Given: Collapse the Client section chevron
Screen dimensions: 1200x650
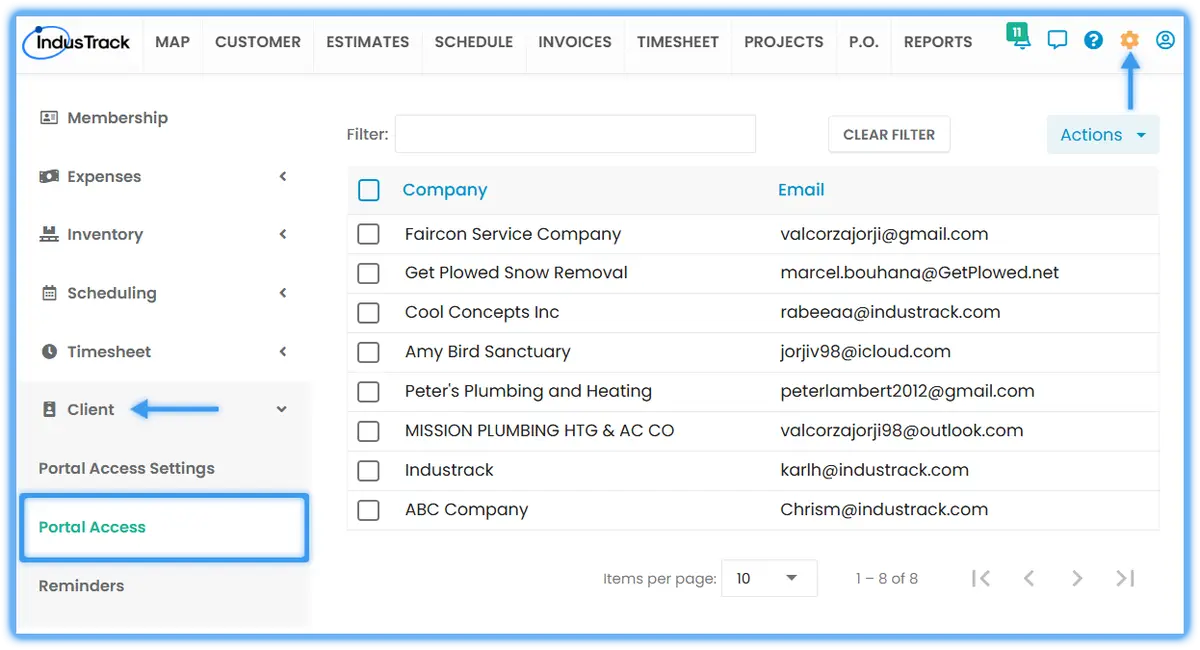Looking at the screenshot, I should click(282, 410).
